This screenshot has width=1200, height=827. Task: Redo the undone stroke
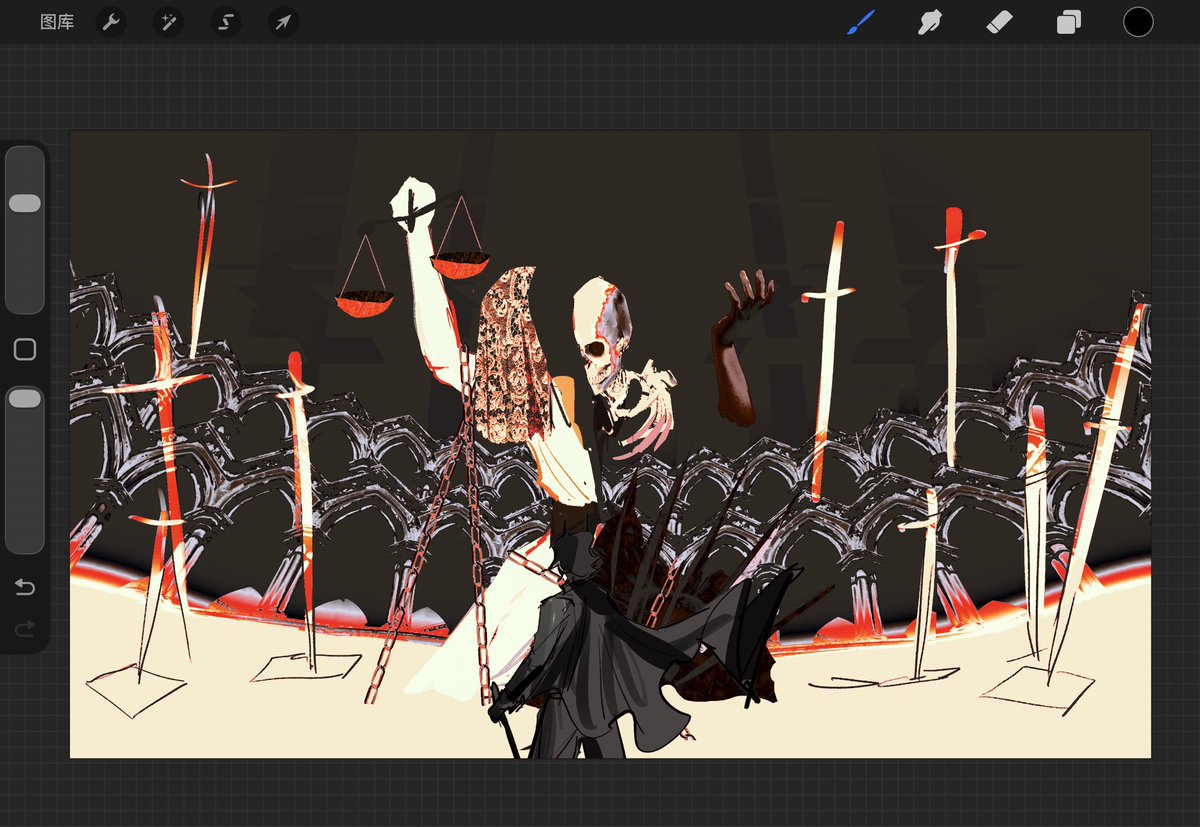(x=25, y=628)
